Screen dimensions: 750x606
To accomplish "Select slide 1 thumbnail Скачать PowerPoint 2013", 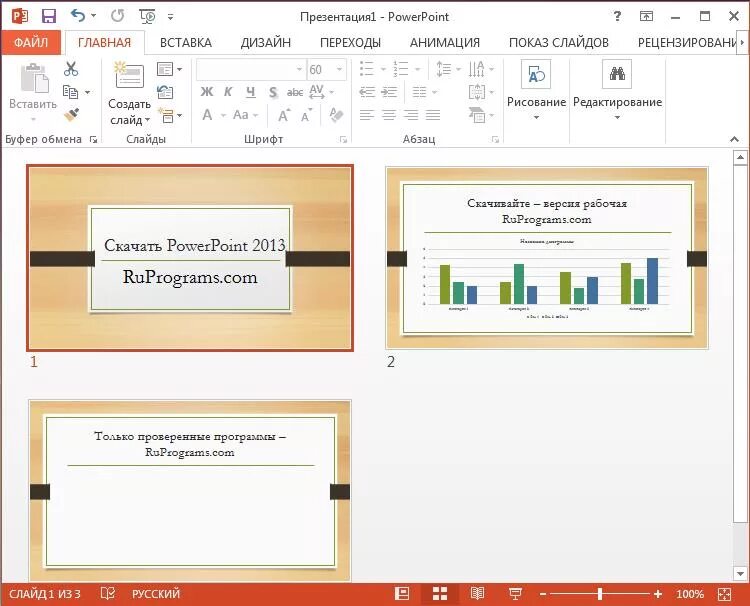I will click(190, 258).
